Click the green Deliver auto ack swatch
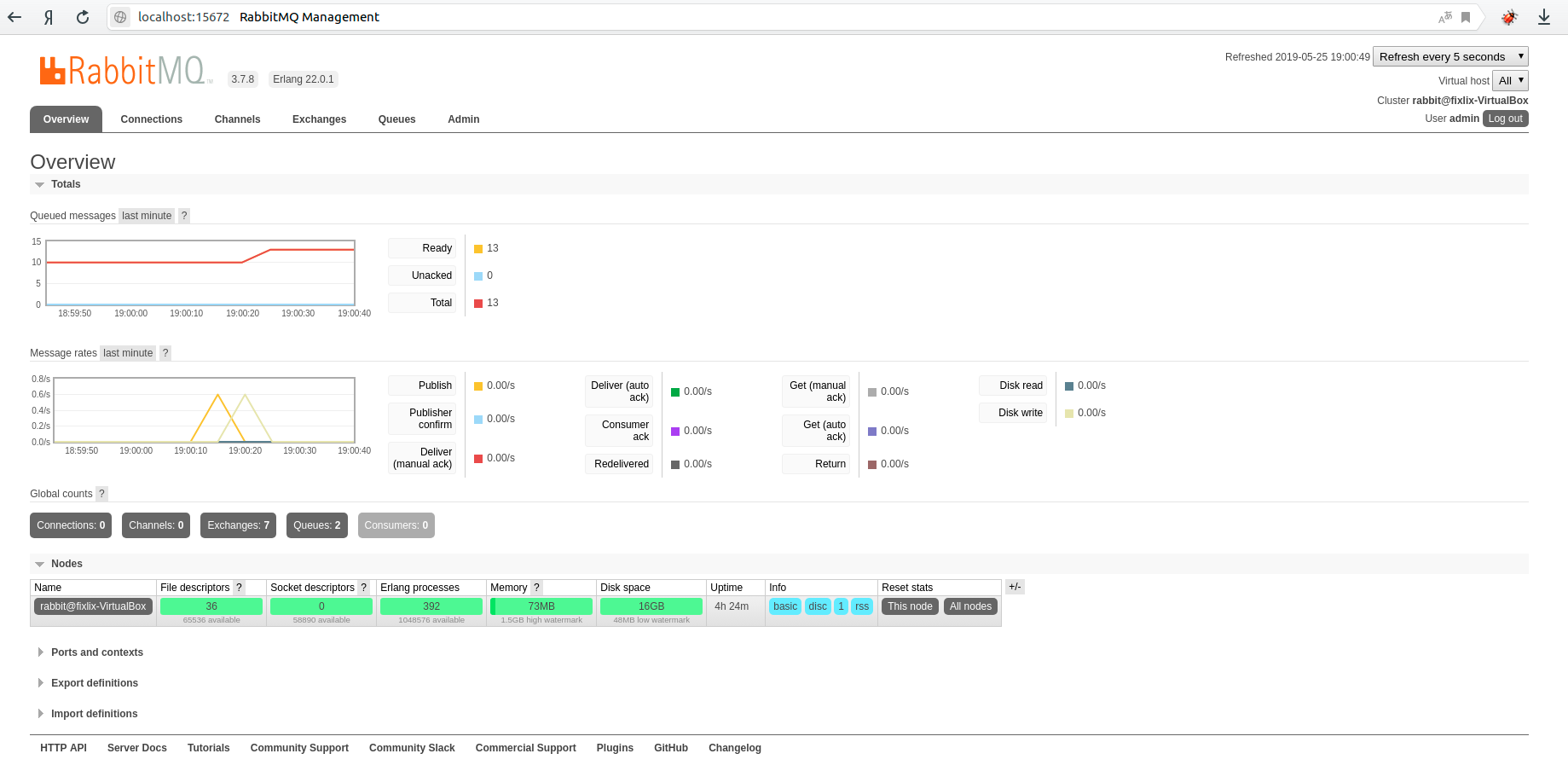The image size is (1568, 771). [x=675, y=392]
